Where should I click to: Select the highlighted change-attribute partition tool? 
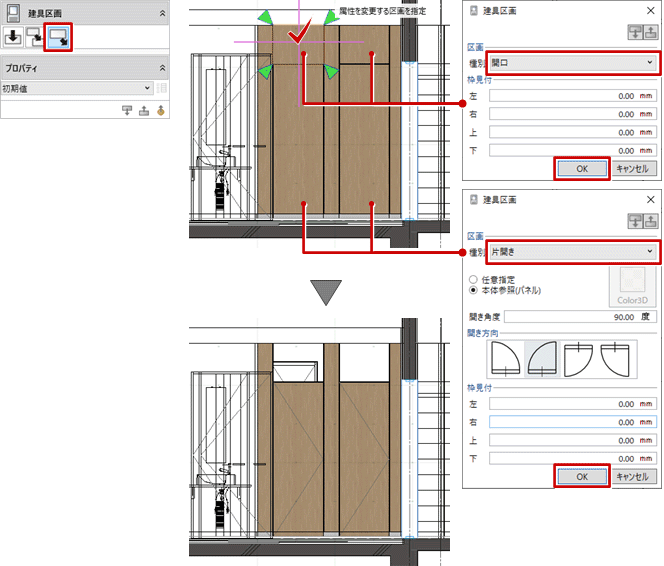pyautogui.click(x=59, y=38)
